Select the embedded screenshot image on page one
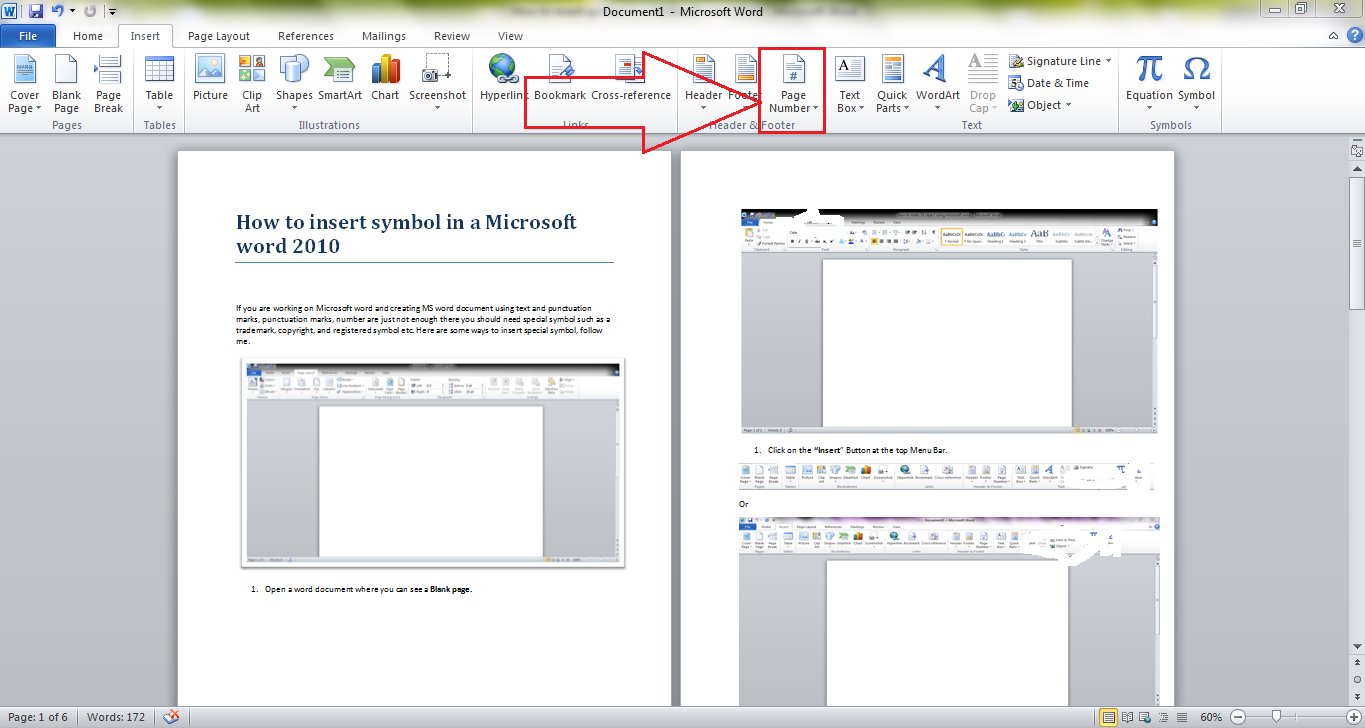This screenshot has height=728, width=1365. [433, 463]
